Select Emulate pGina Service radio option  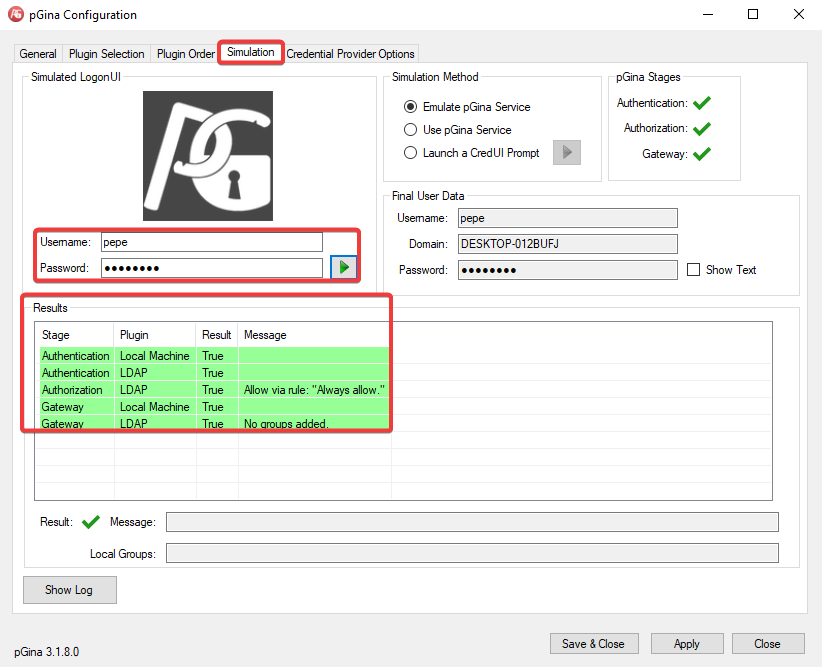(x=410, y=107)
